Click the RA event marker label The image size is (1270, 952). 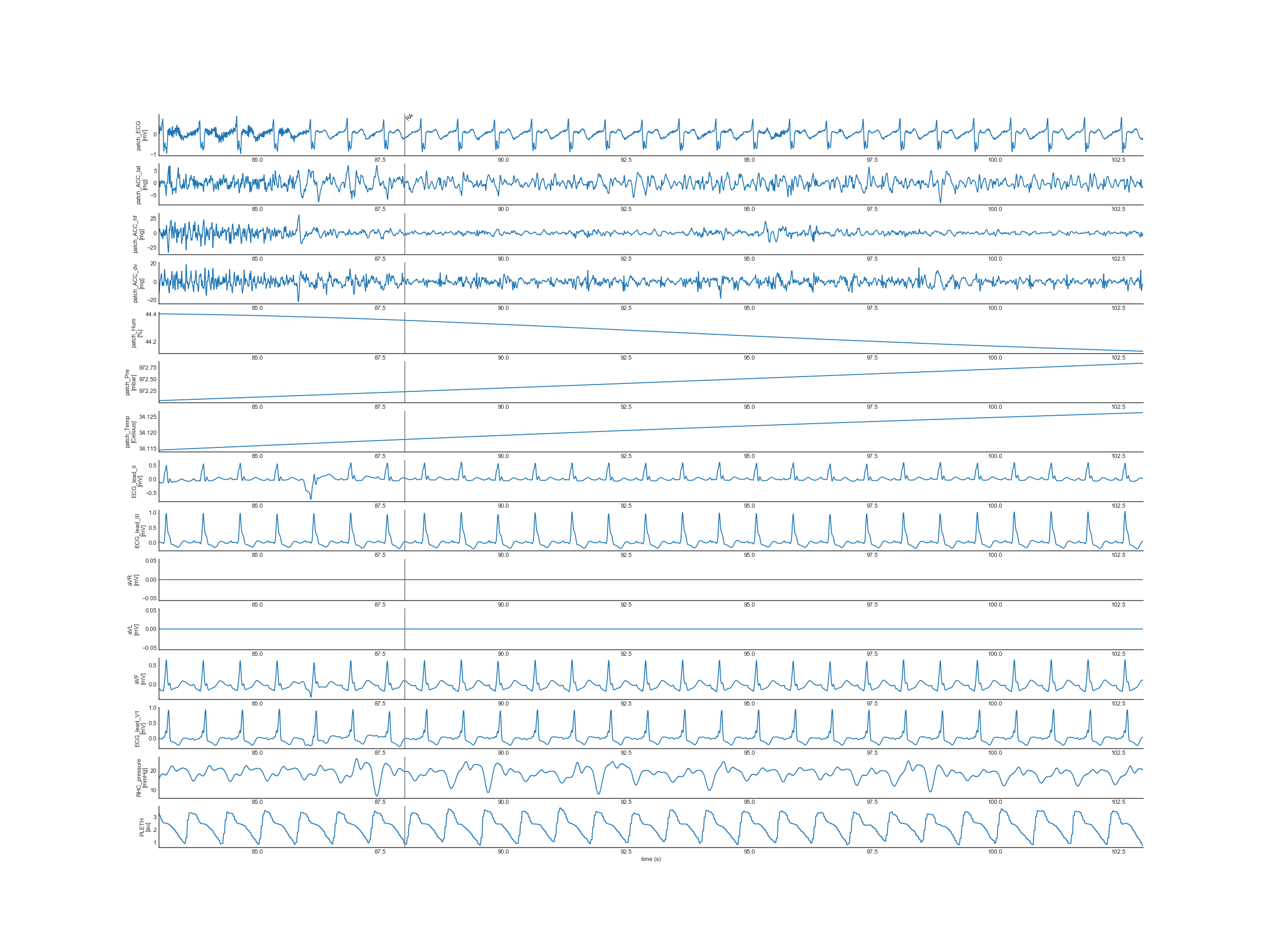click(x=410, y=117)
